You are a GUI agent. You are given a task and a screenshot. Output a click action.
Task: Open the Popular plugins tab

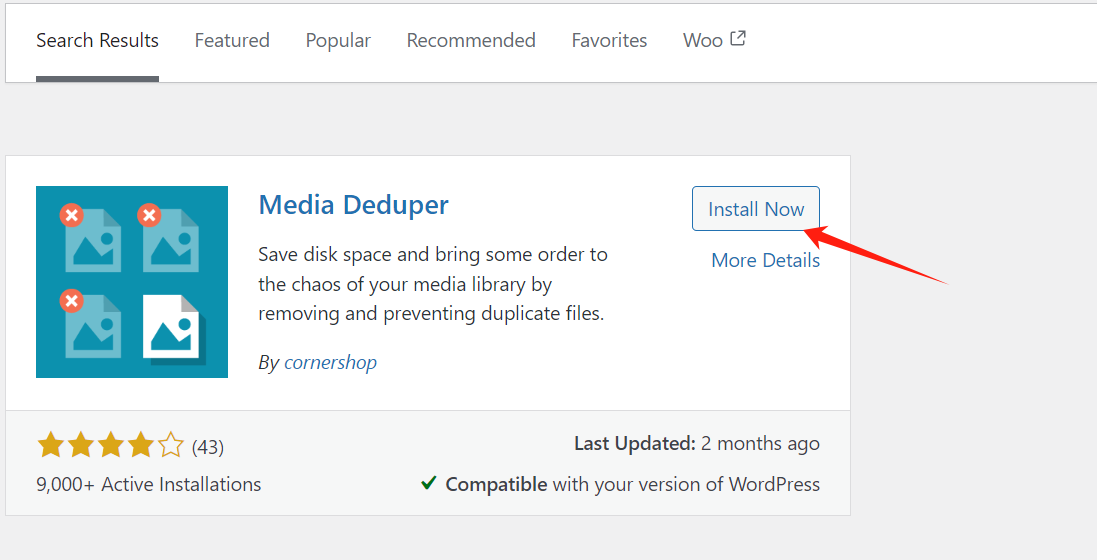(338, 41)
